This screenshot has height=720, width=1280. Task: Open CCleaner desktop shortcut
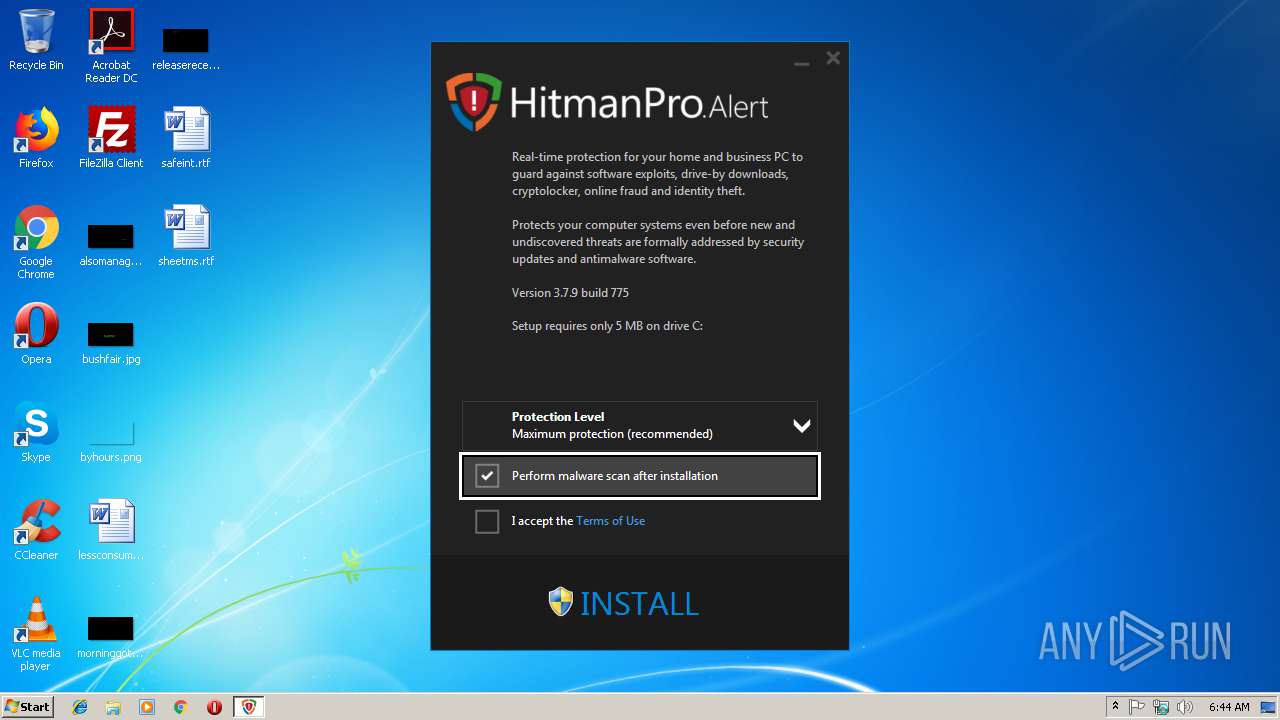pos(36,530)
